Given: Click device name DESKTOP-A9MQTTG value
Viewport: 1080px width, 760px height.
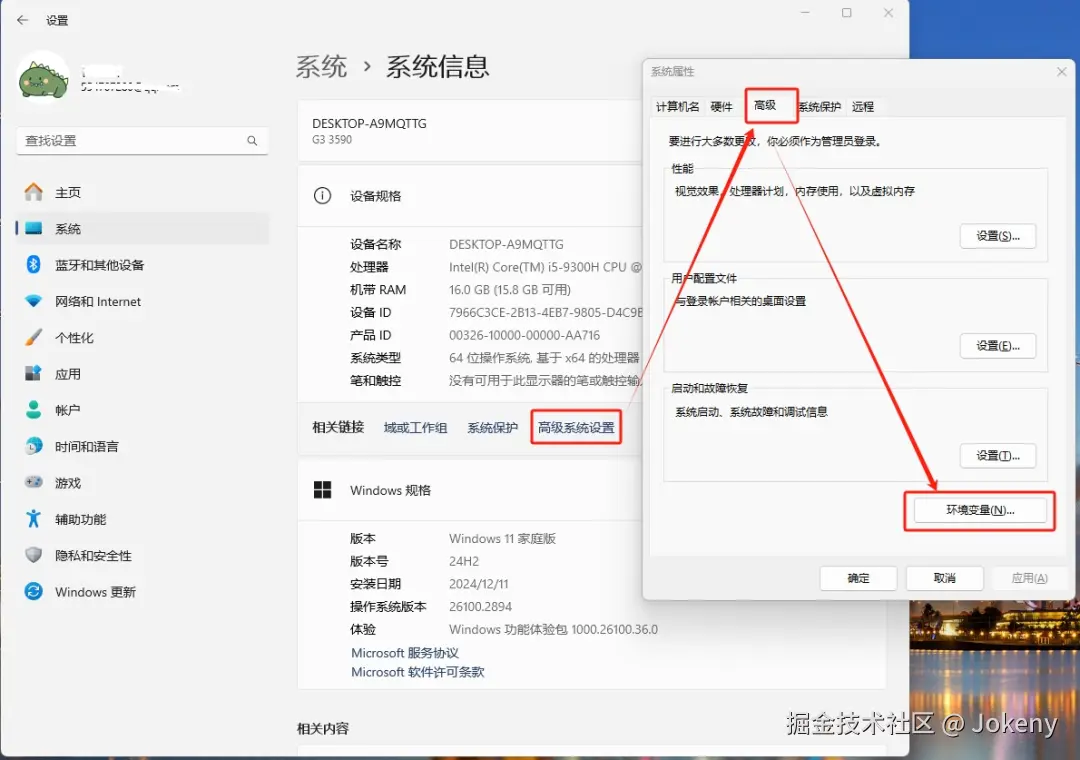Looking at the screenshot, I should click(506, 245).
